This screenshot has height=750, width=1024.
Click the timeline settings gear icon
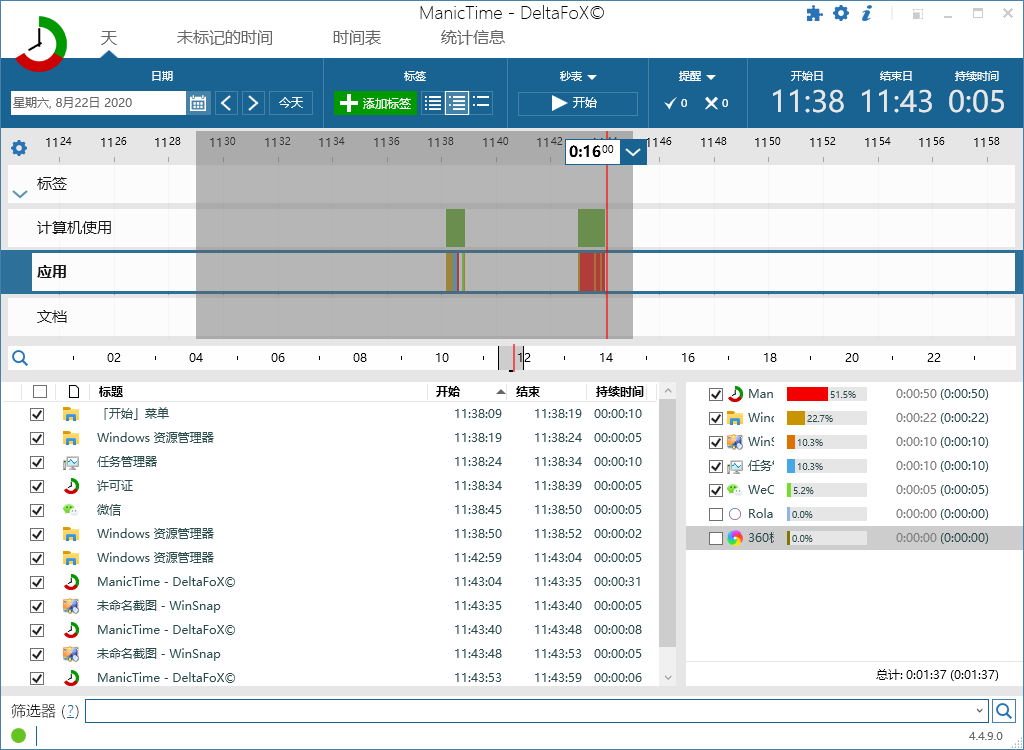click(x=18, y=147)
